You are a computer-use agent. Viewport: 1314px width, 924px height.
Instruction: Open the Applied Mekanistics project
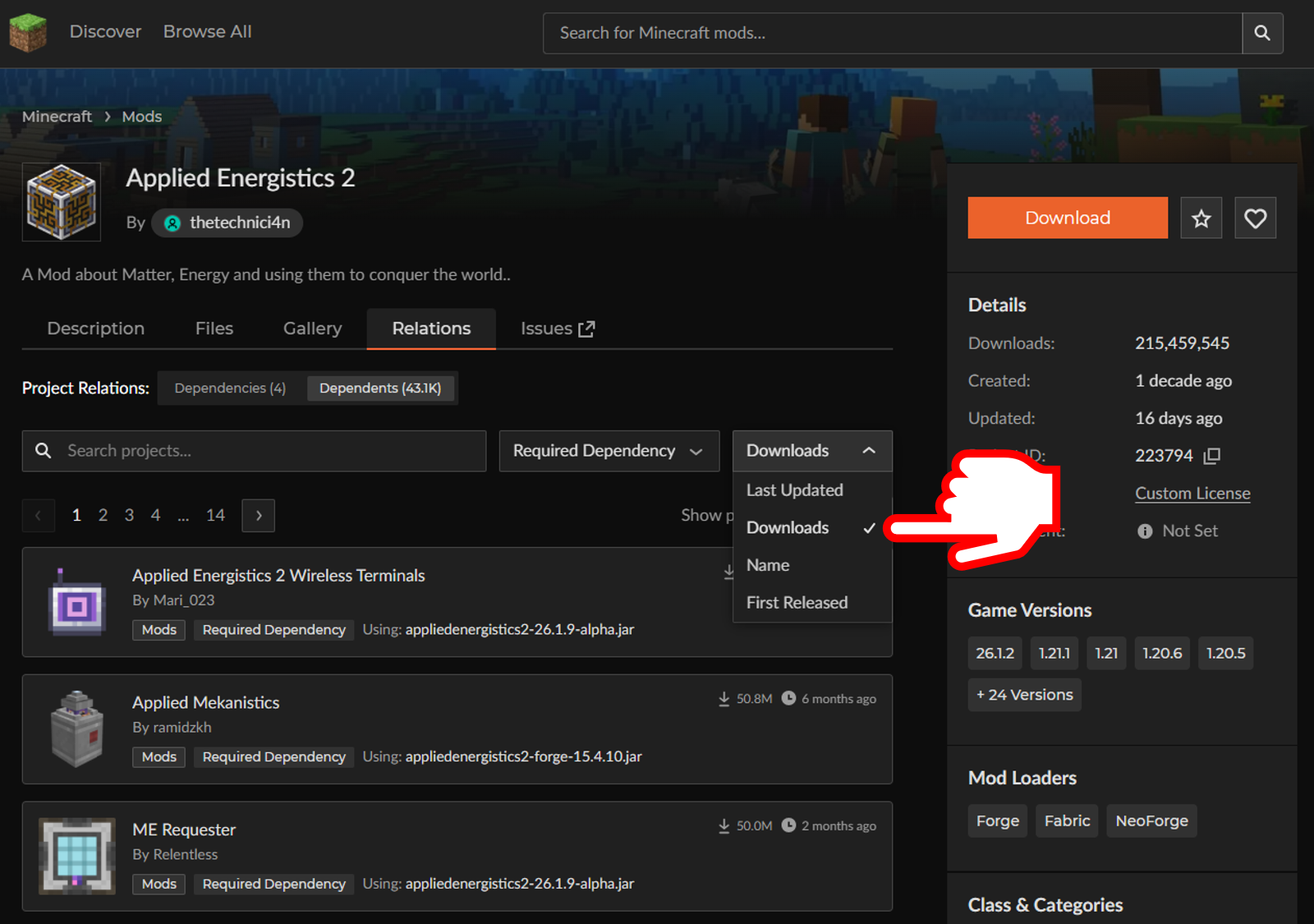pos(206,703)
